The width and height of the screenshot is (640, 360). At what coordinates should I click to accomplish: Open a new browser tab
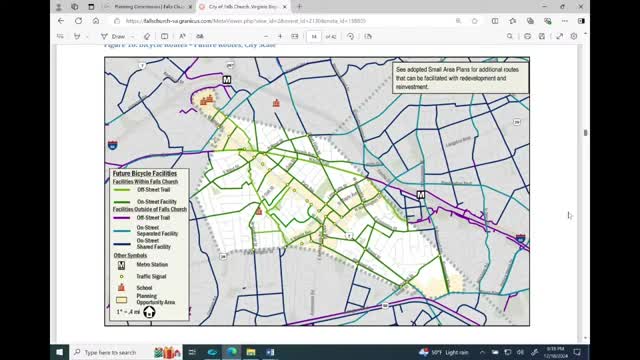point(299,7)
